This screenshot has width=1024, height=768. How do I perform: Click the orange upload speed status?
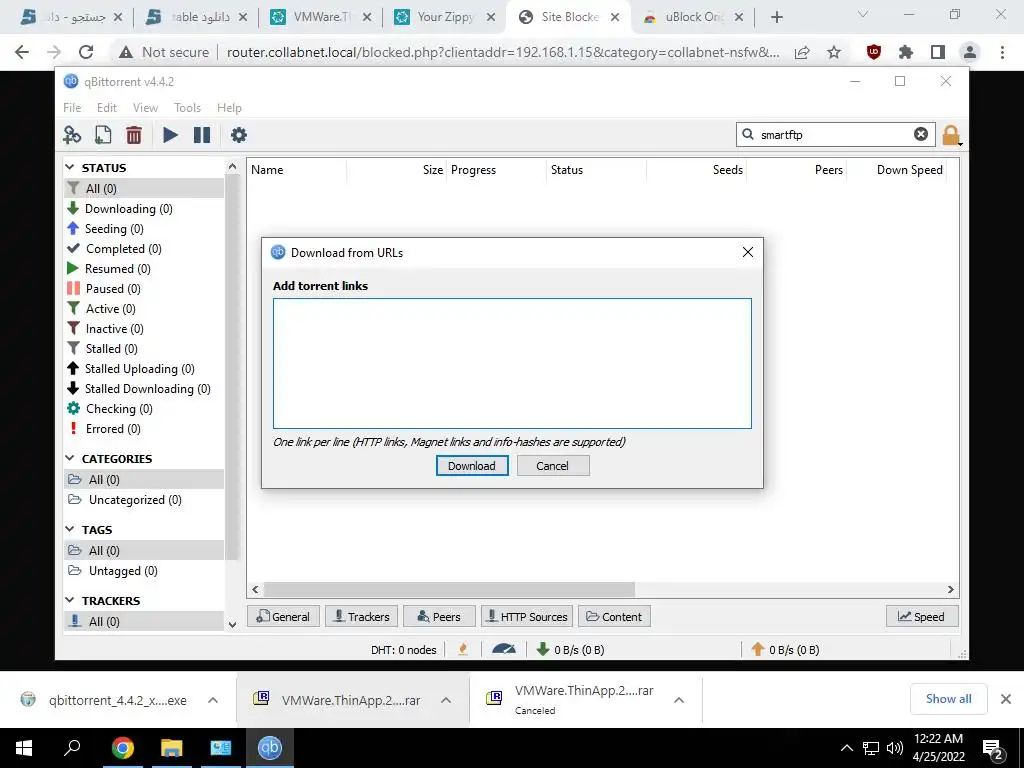click(785, 649)
